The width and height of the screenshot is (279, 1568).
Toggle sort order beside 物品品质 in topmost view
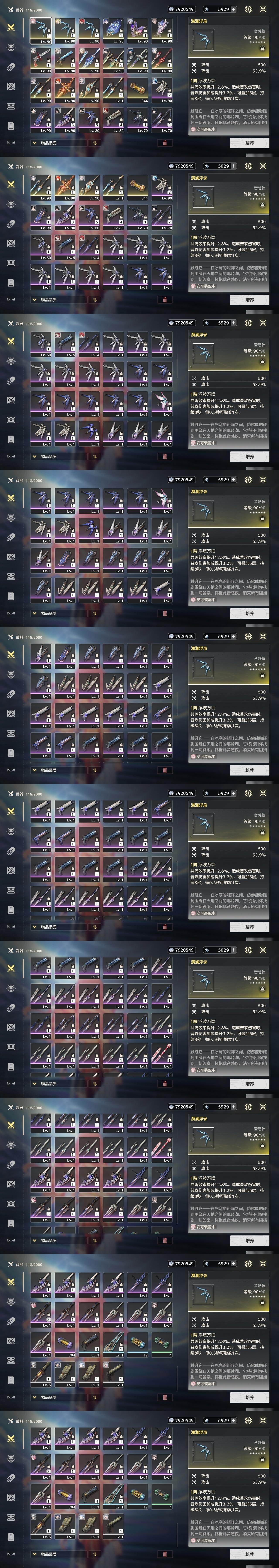point(94,143)
